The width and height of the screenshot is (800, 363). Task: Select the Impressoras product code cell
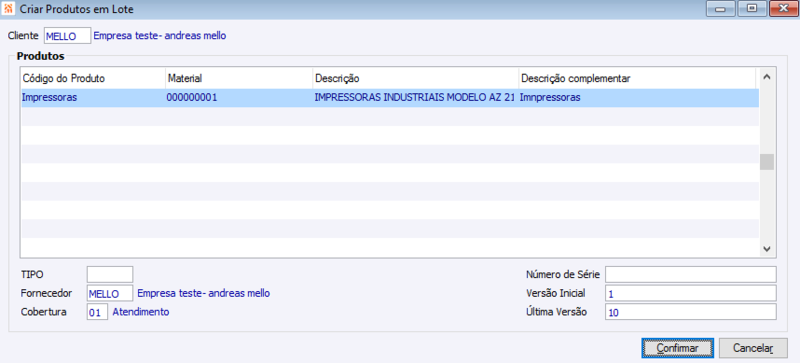click(93, 98)
